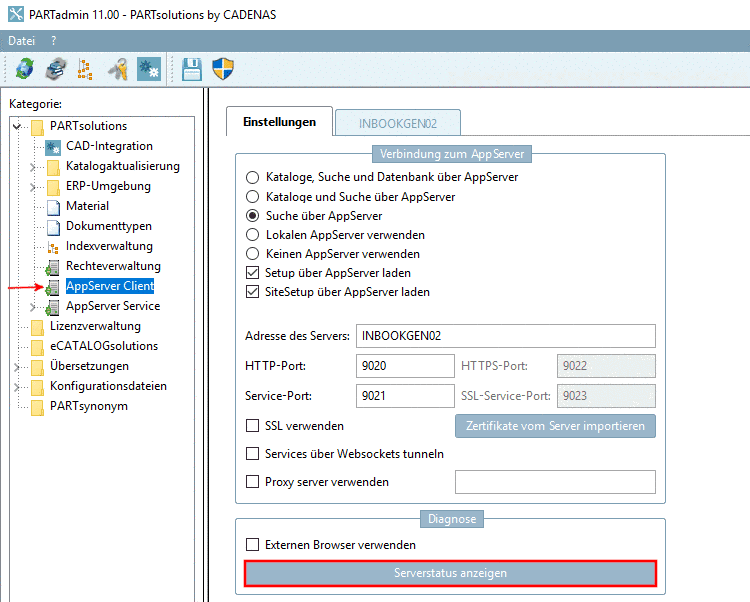Enable 'Services über Websockets tunneln'
Image resolution: width=750 pixels, height=602 pixels.
252,453
